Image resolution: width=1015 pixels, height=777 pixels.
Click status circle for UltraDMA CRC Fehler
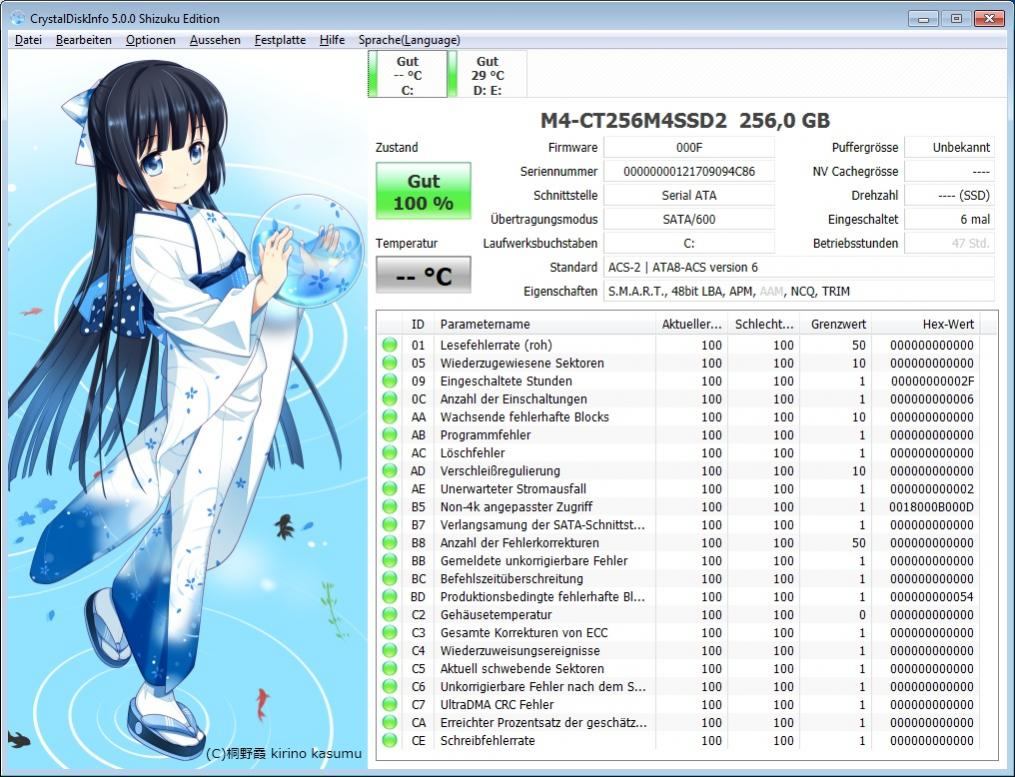click(x=390, y=704)
